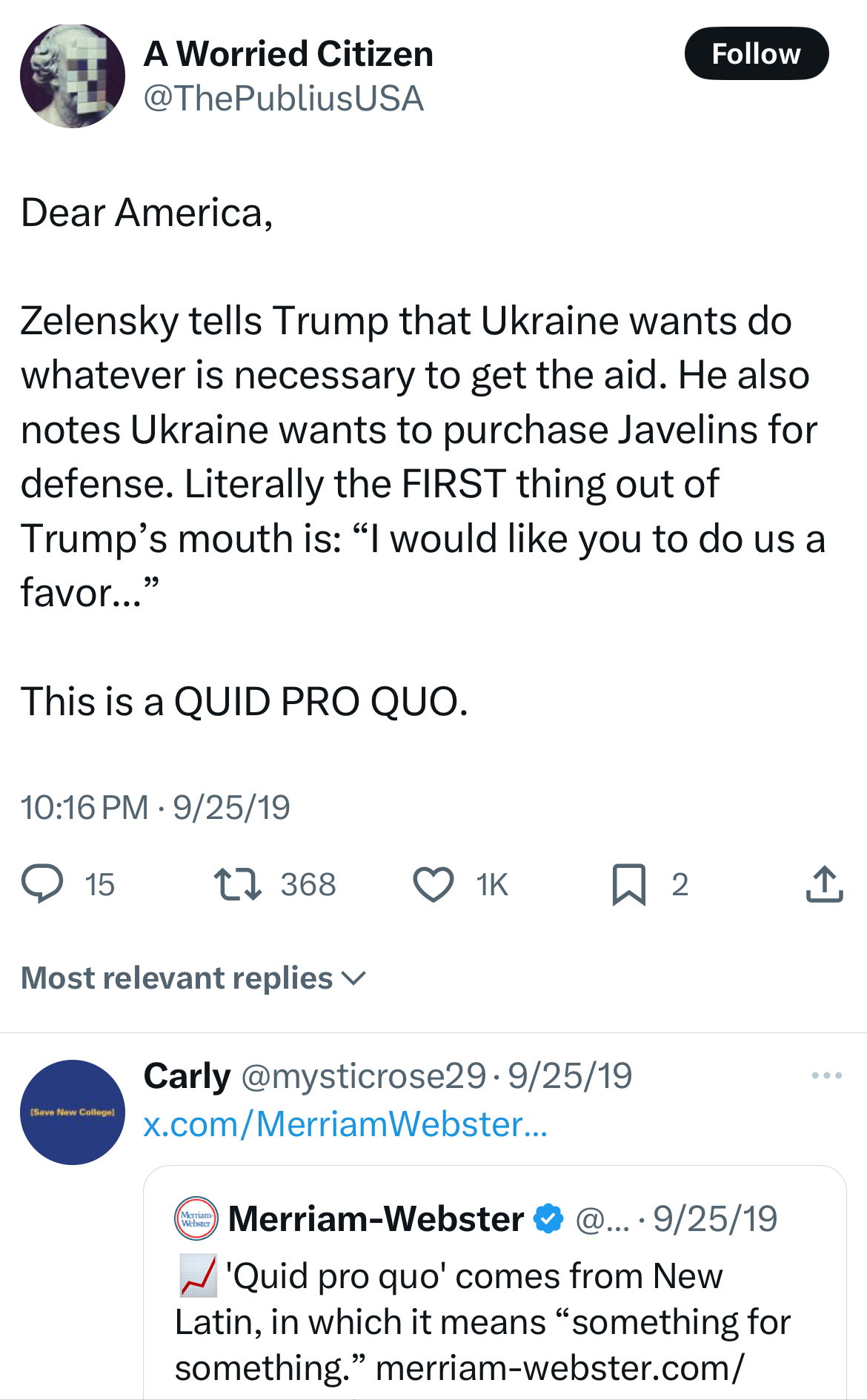Viewport: 867px width, 1400px height.
Task: Tap the reply speech bubble icon
Action: click(x=42, y=883)
